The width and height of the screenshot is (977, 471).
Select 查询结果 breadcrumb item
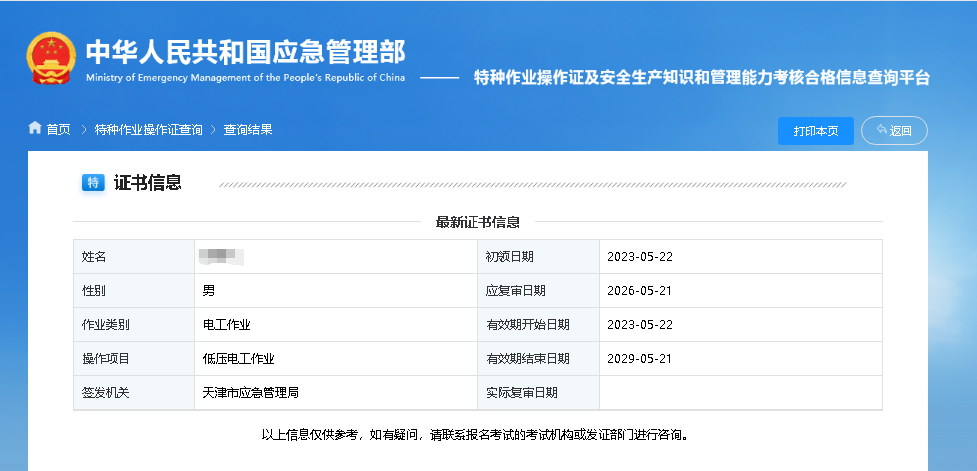248,129
